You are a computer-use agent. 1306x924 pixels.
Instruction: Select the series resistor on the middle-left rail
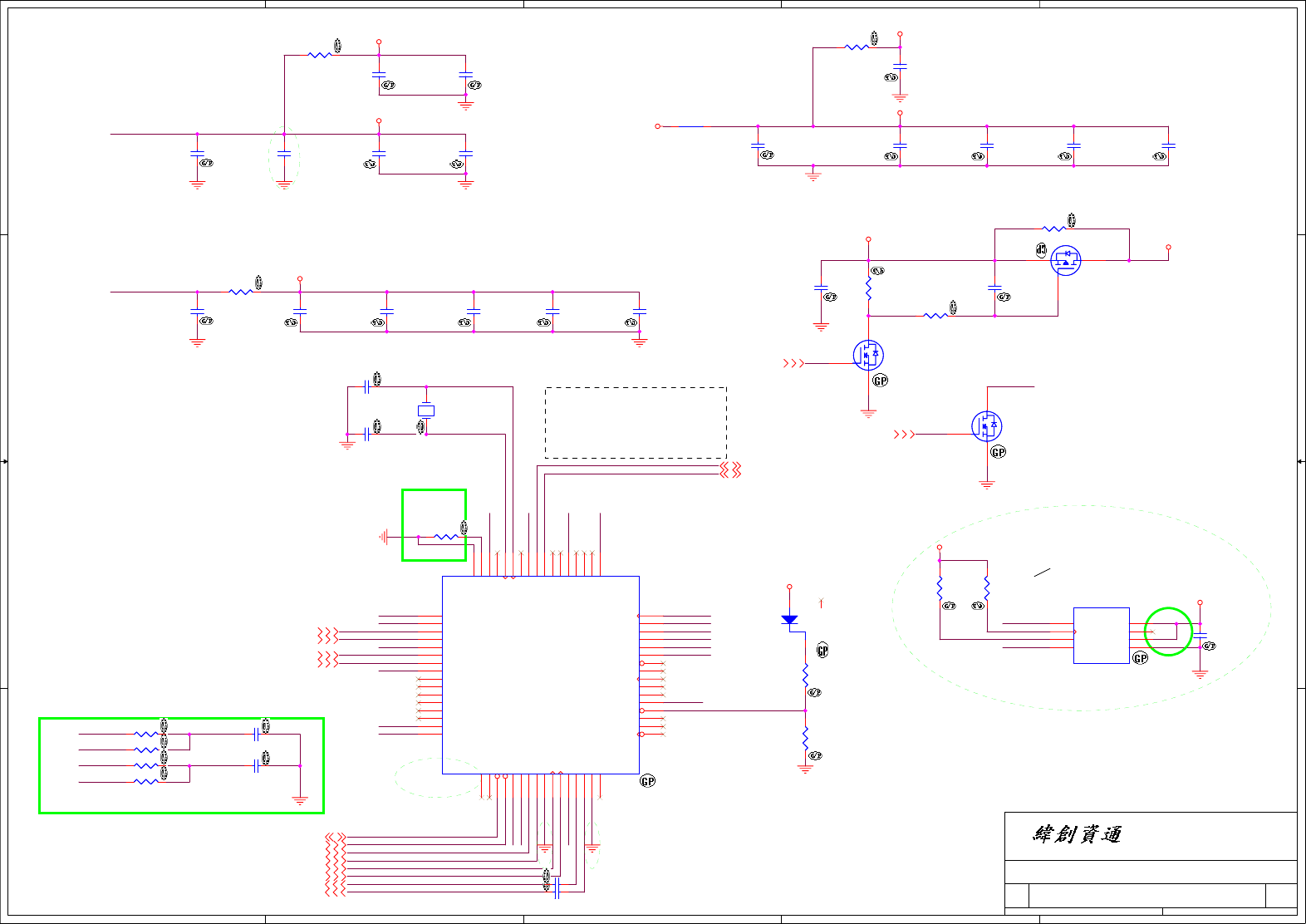[241, 292]
